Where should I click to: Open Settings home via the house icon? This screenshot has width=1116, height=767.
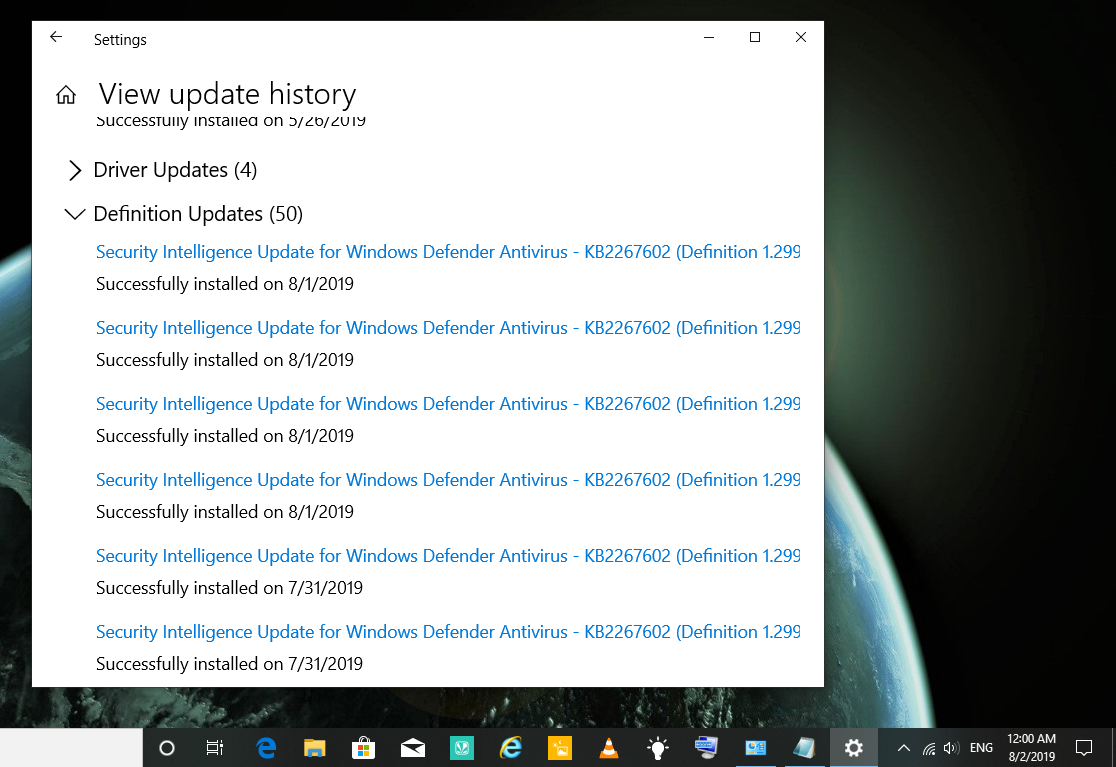tap(66, 95)
